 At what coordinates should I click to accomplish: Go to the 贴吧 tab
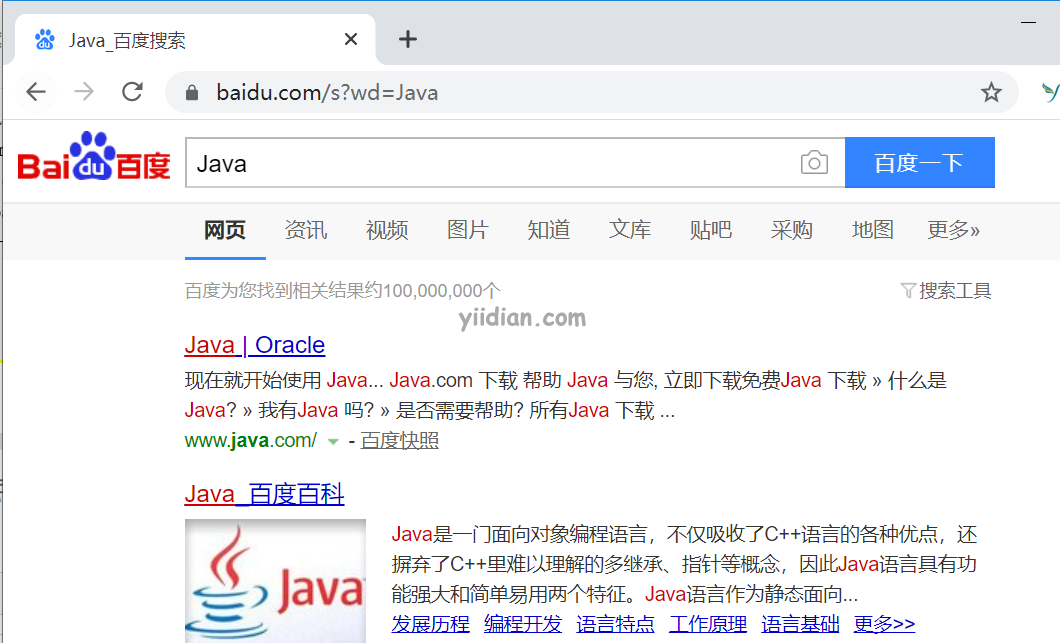click(x=710, y=230)
